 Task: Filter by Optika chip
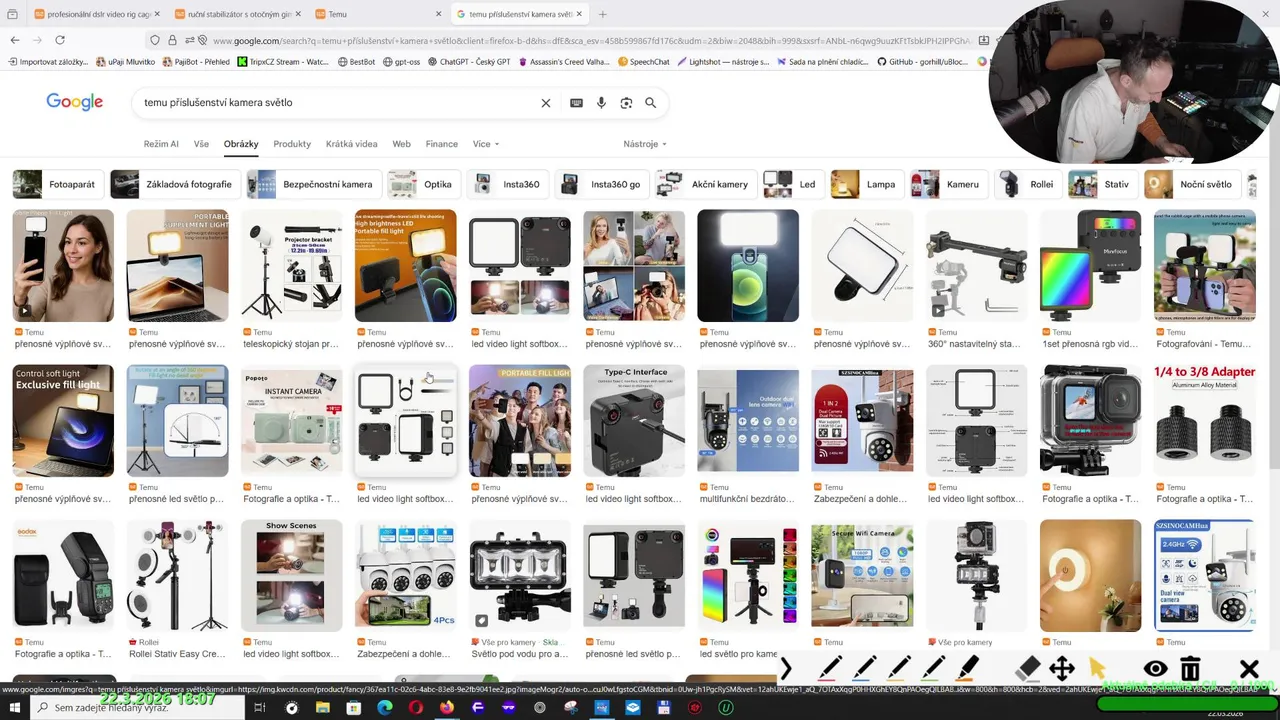[x=424, y=184]
